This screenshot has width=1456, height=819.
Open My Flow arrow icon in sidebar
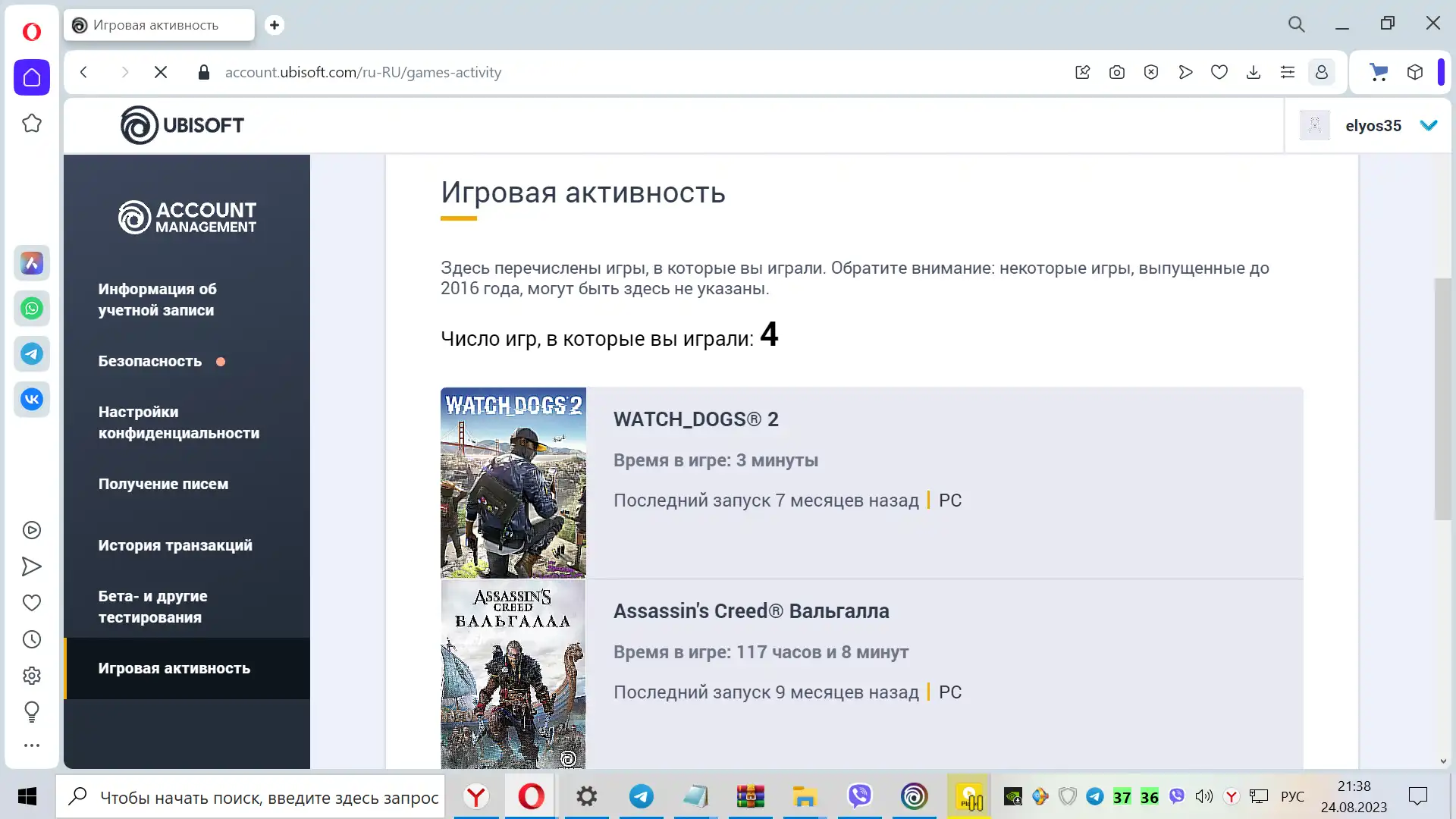32,566
